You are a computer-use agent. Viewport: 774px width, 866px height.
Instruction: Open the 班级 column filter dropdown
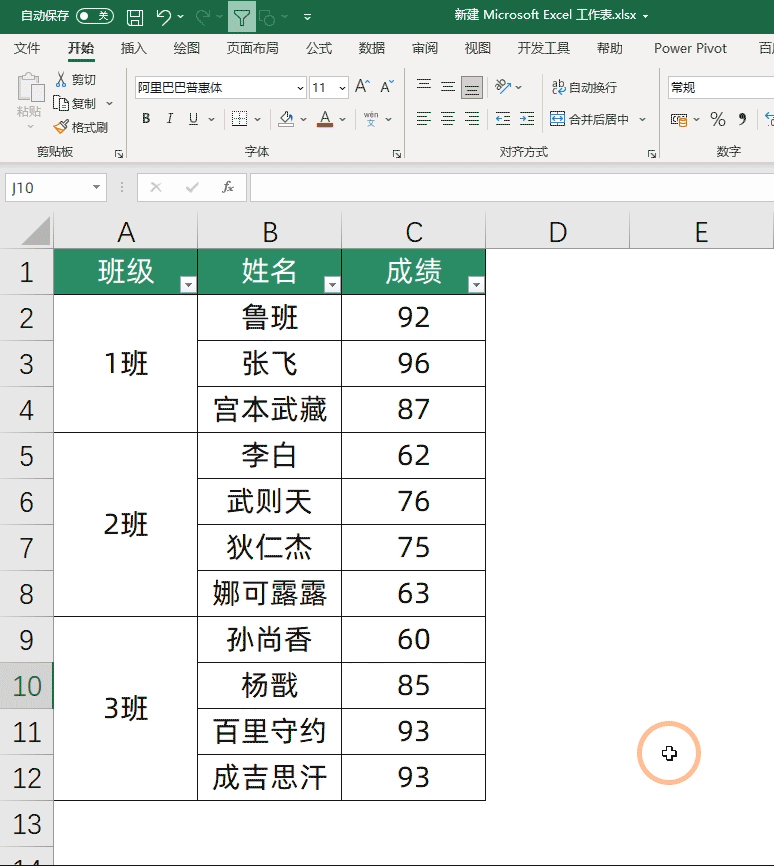pos(188,285)
